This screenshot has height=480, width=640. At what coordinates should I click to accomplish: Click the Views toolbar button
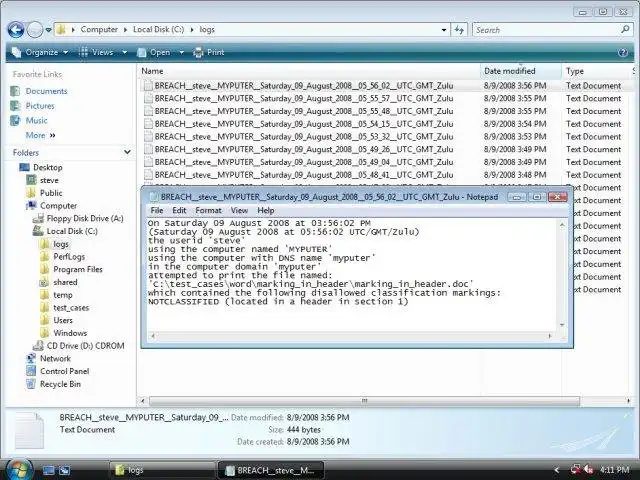tap(96, 52)
